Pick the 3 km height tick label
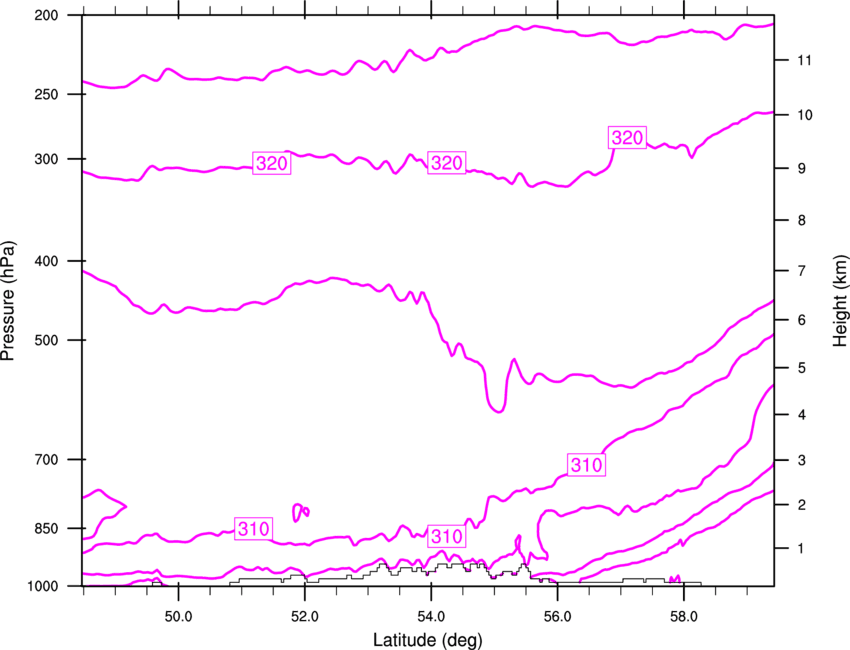 pyautogui.click(x=802, y=460)
